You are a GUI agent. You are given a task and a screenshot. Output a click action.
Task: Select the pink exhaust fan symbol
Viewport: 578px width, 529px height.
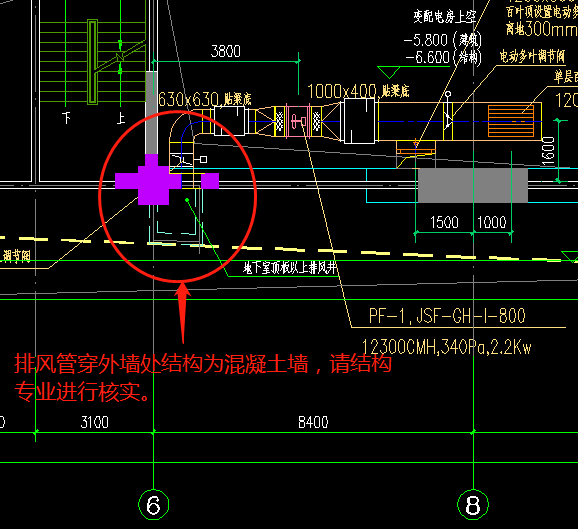click(x=299, y=121)
